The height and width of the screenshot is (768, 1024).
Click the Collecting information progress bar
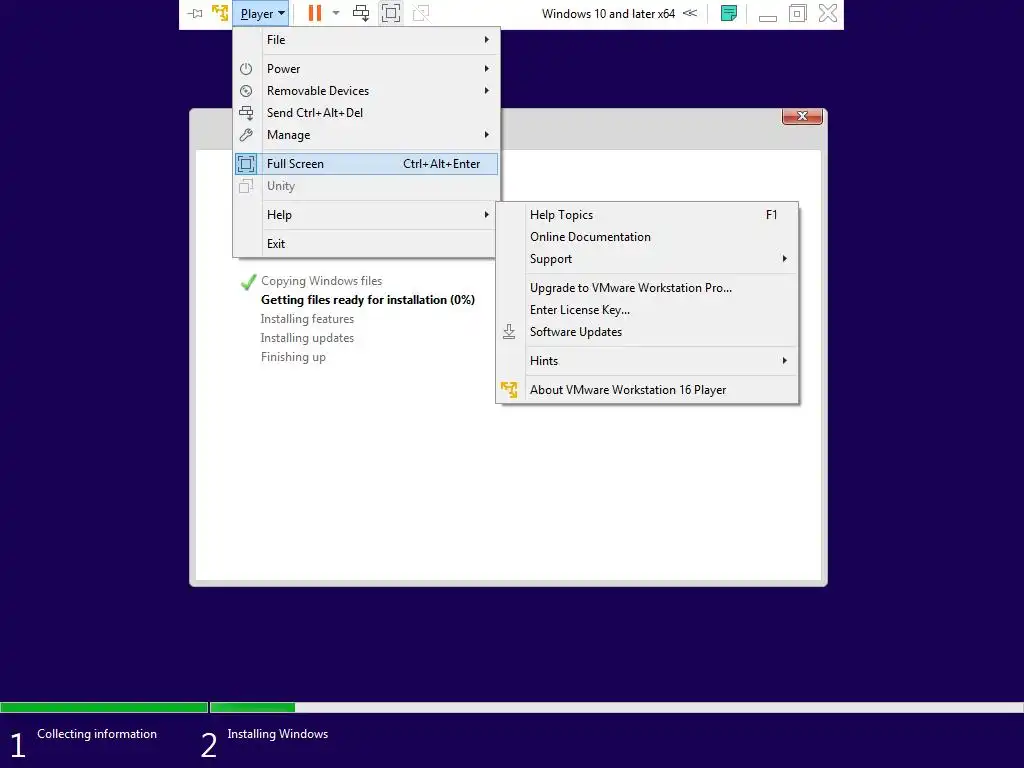(x=104, y=707)
